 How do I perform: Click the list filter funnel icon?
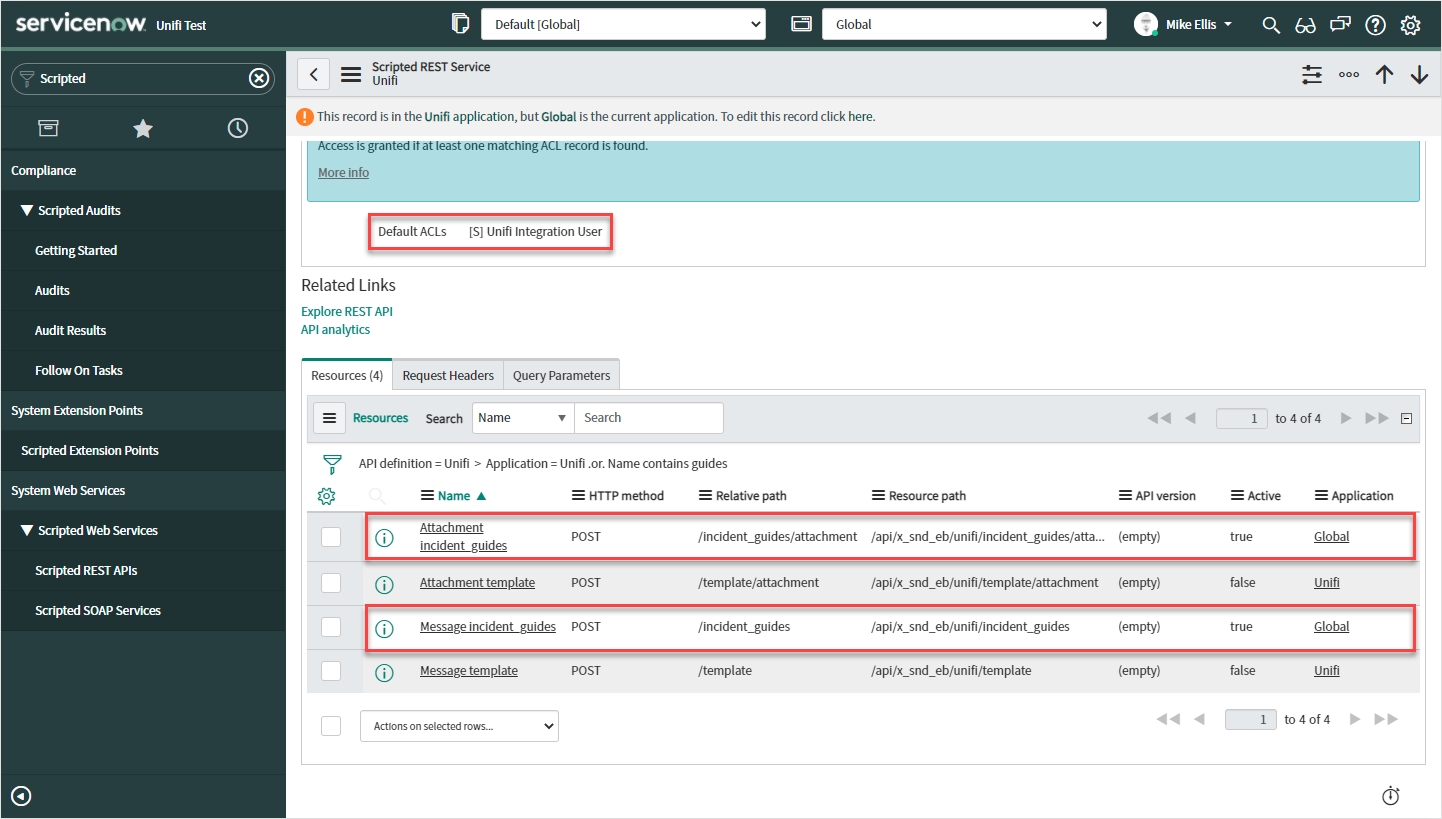point(332,464)
